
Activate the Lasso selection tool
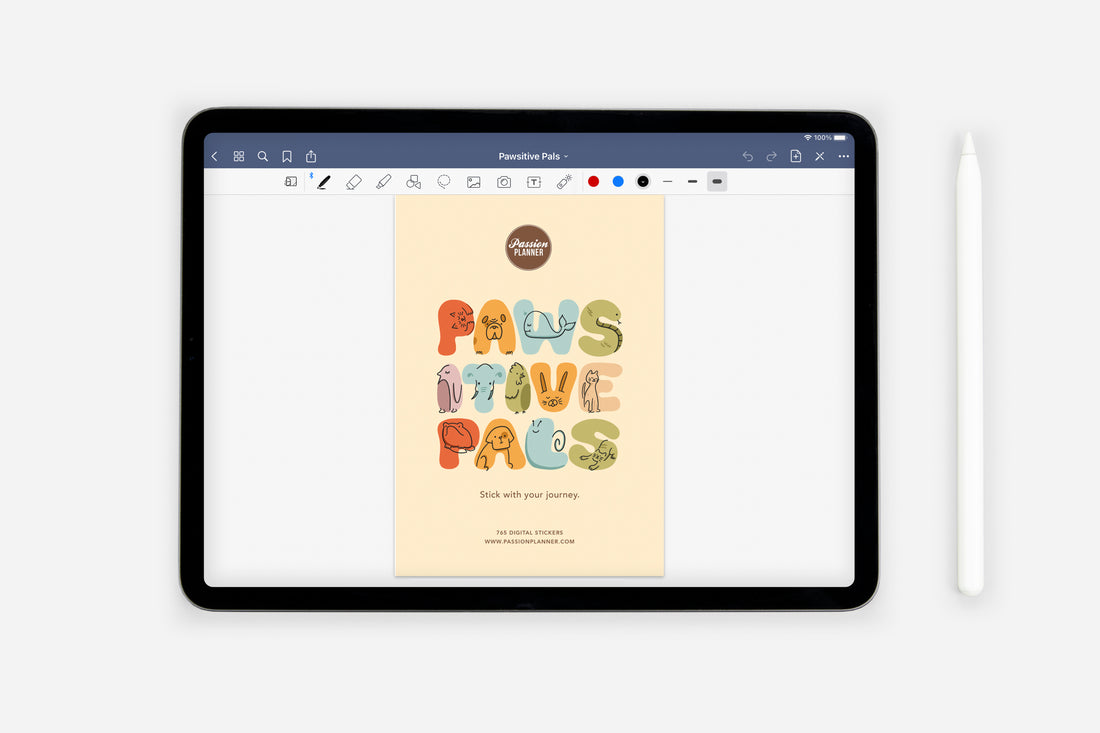(443, 181)
